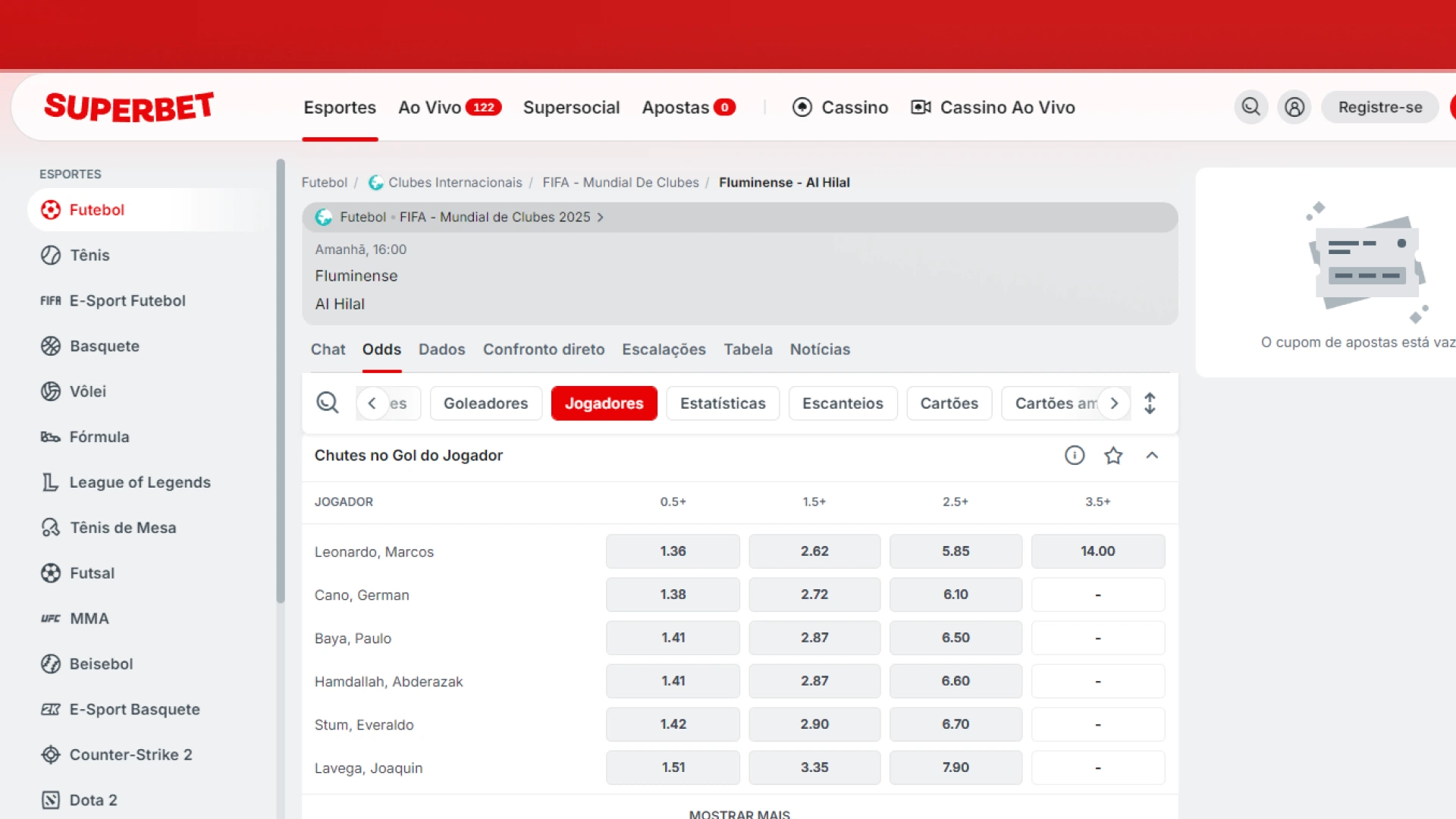Select the FIFA E-Sport Futebol icon

[51, 300]
